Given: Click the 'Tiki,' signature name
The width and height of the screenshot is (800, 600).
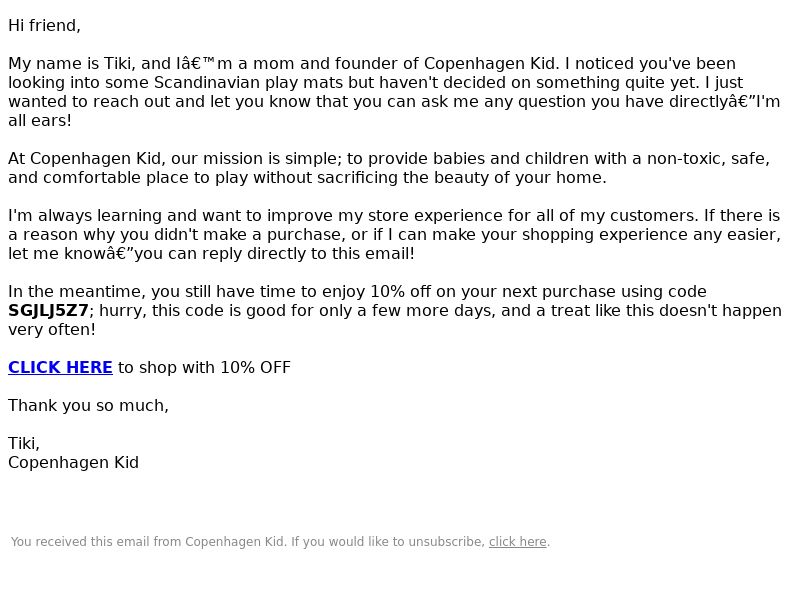Looking at the screenshot, I should pyautogui.click(x=24, y=444).
